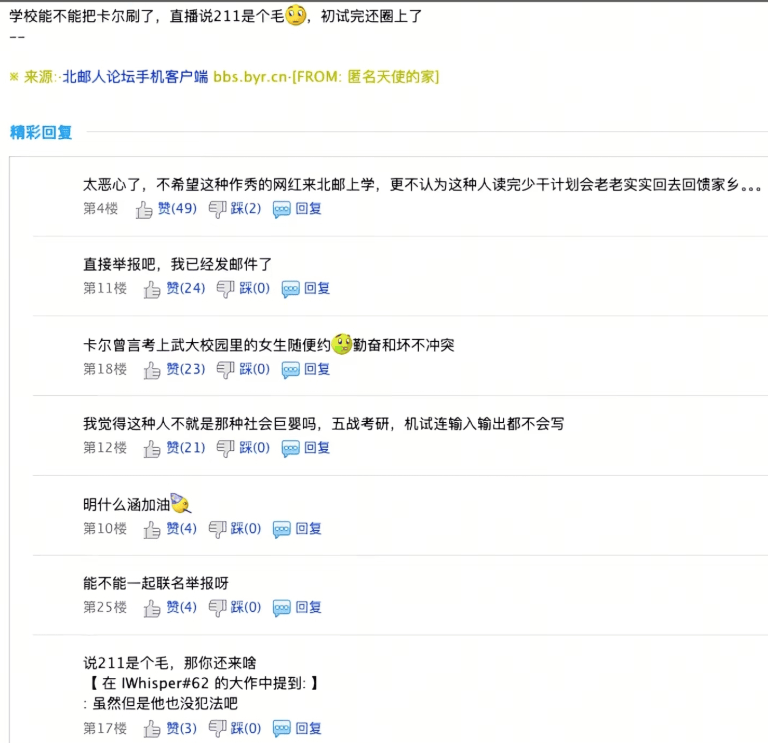
Task: Click 踩(0) on the 10th floor reply
Action: click(x=246, y=528)
